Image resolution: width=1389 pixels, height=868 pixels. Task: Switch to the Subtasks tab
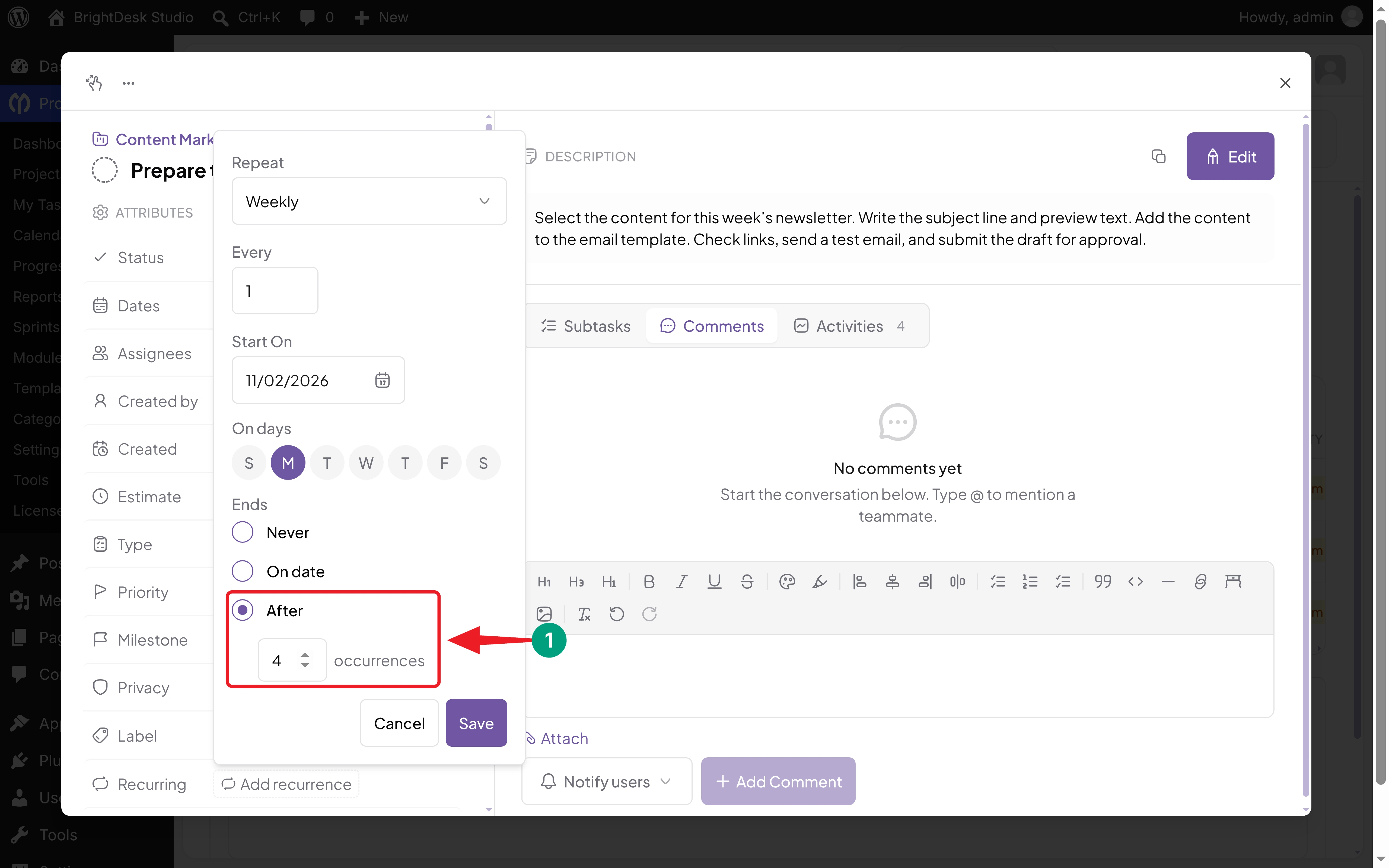point(585,326)
